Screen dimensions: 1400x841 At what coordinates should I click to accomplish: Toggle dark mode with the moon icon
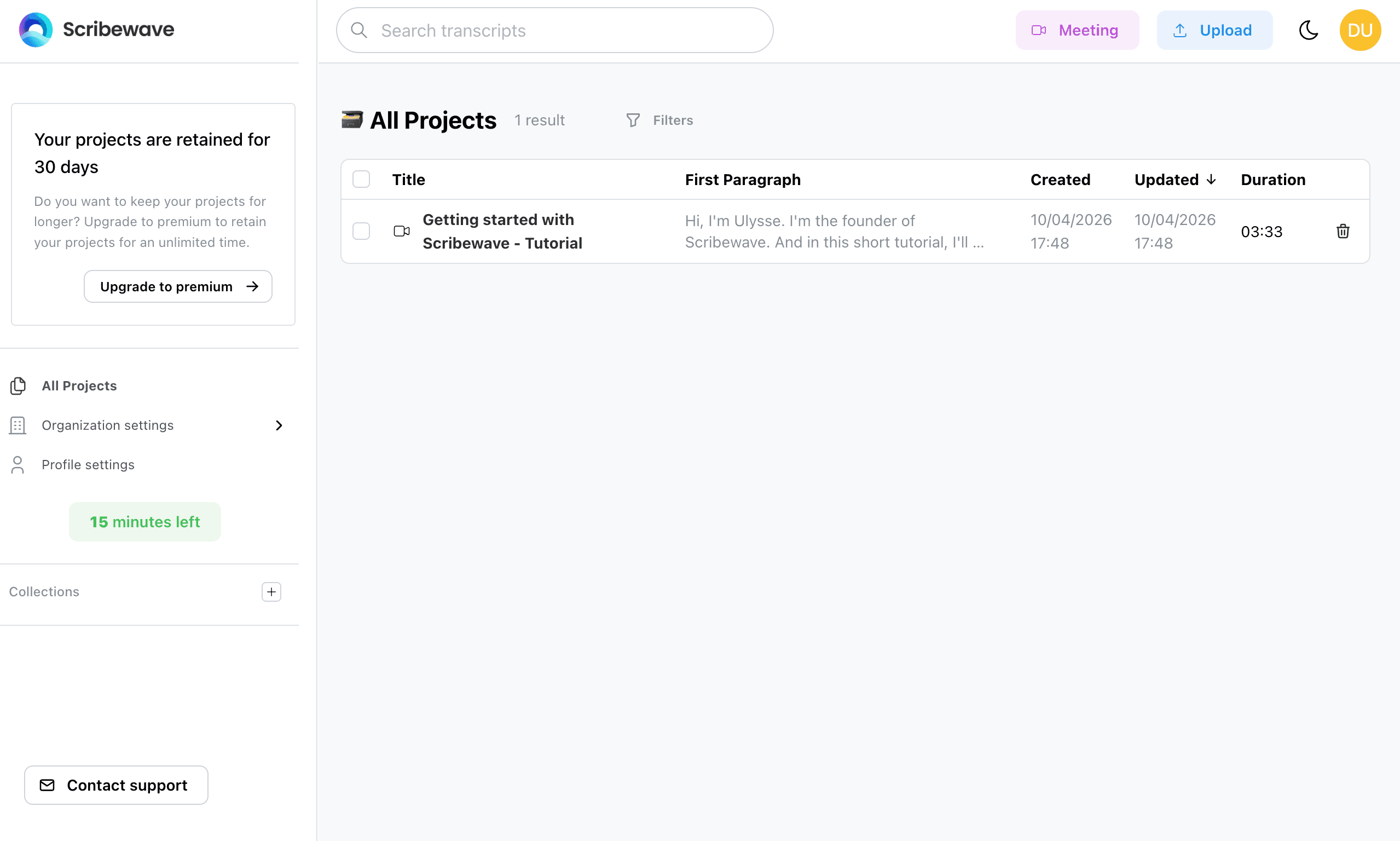(x=1308, y=30)
